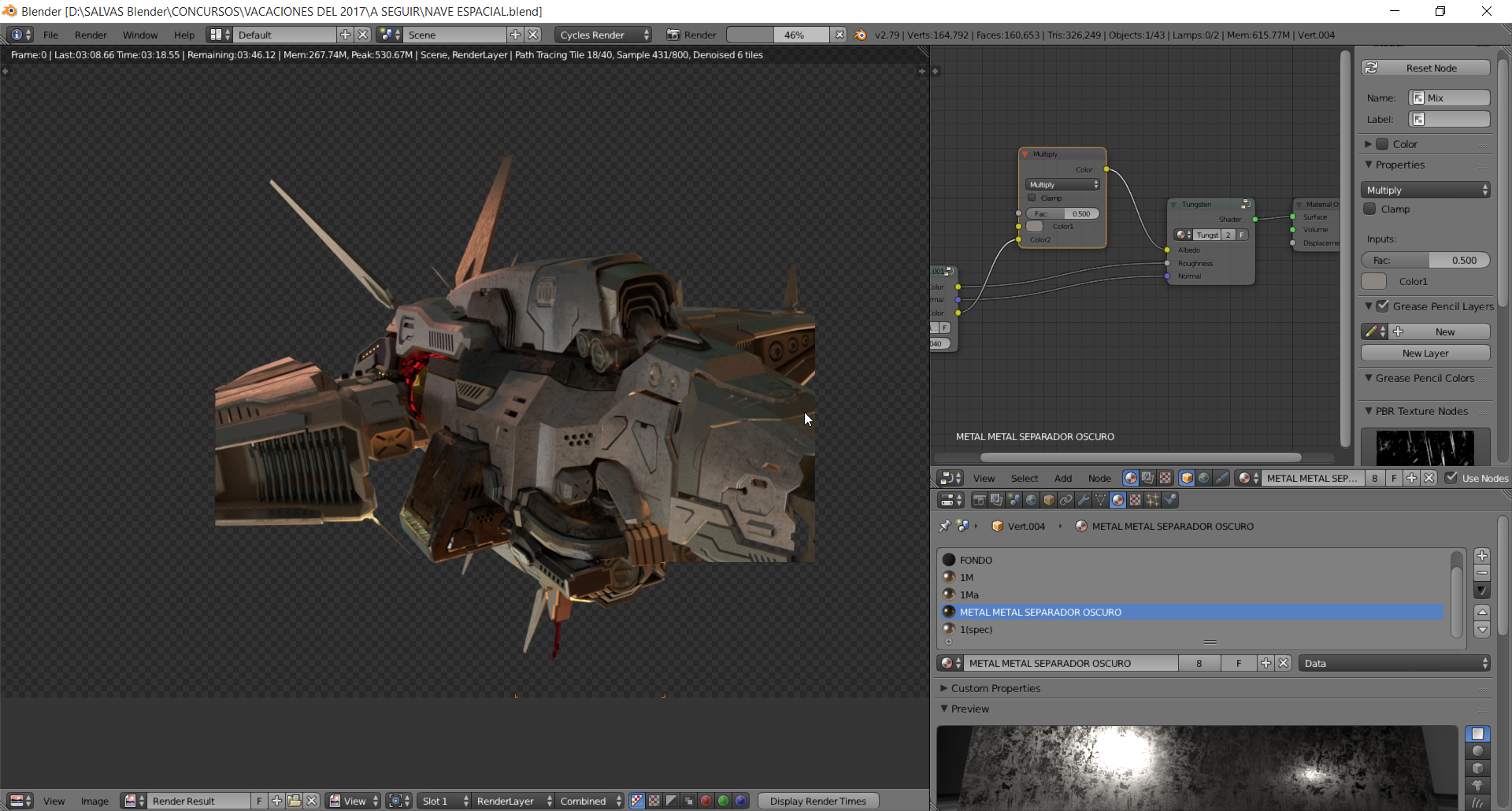Open the Combined pass dropdown
This screenshot has height=811, width=1512.
(590, 801)
